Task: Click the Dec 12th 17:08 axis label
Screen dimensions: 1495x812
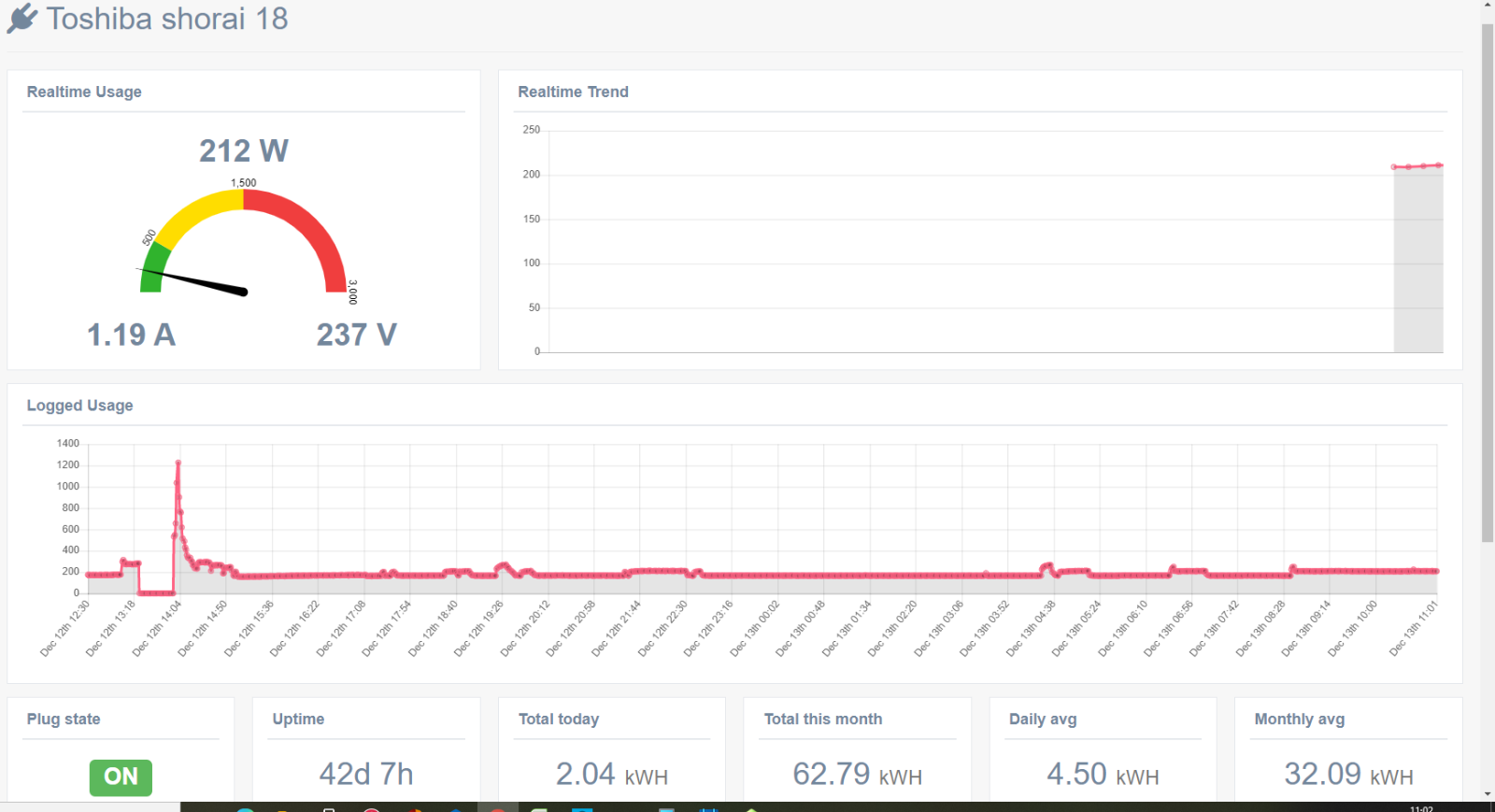Action: coord(341,629)
